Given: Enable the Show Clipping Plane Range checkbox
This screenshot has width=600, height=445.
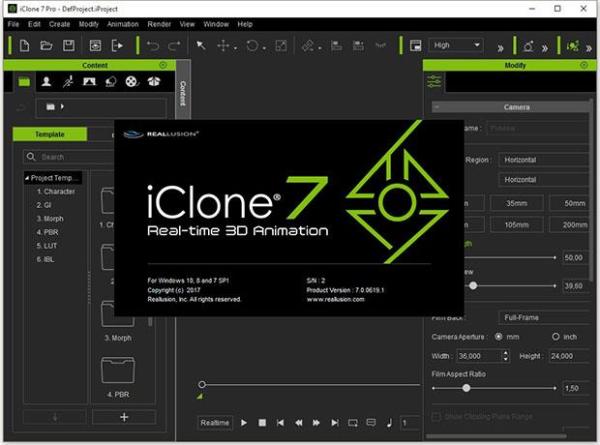Looking at the screenshot, I should [436, 417].
